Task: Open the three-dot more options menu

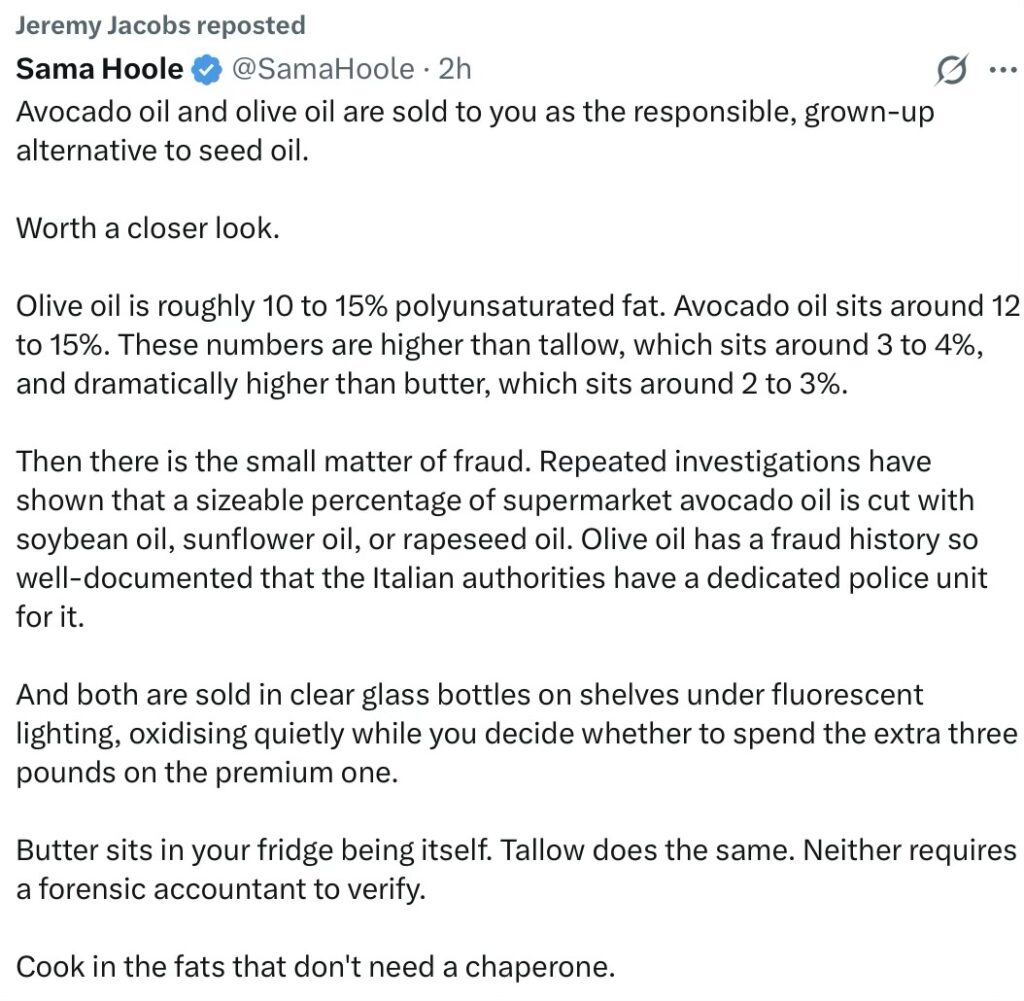Action: point(1002,69)
